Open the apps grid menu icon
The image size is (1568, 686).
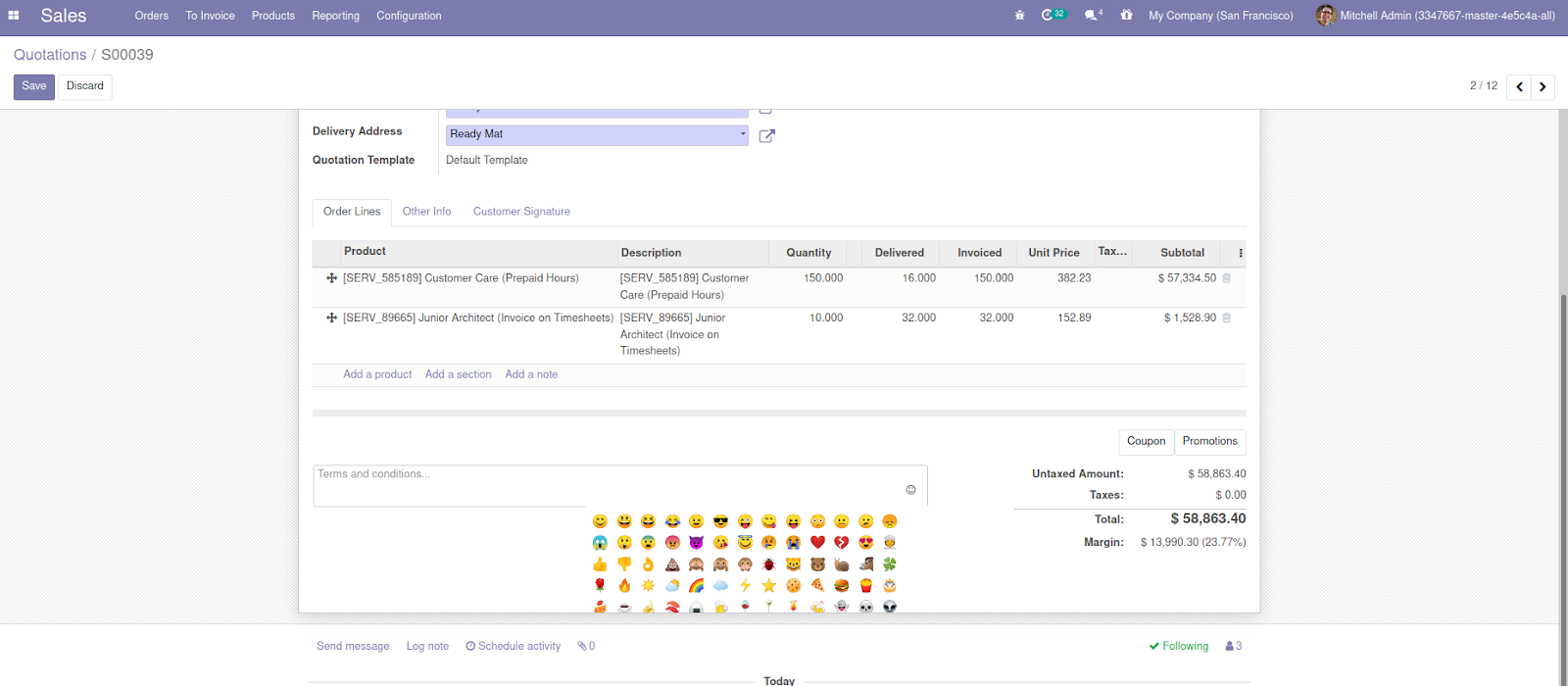(14, 16)
